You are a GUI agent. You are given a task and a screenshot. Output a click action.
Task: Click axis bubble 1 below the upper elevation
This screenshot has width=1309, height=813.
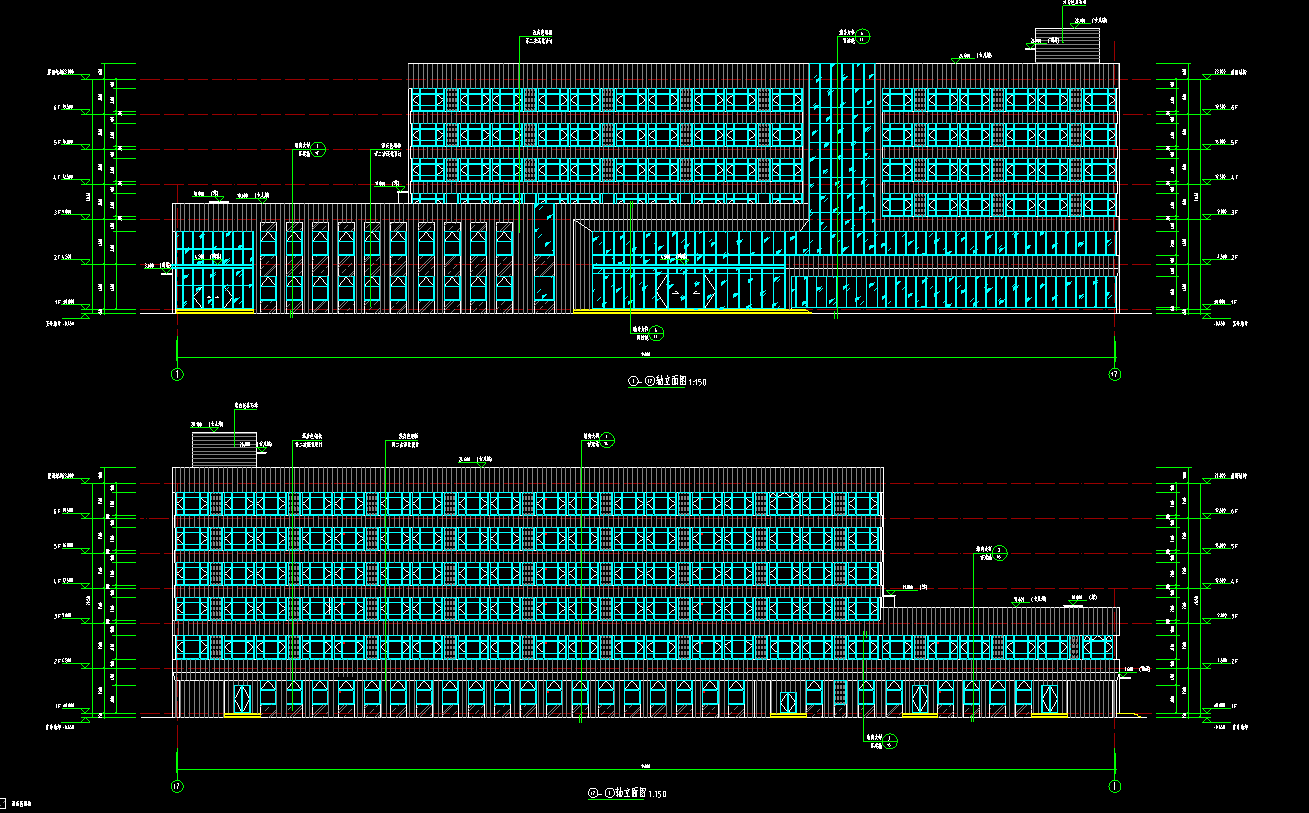pos(177,375)
